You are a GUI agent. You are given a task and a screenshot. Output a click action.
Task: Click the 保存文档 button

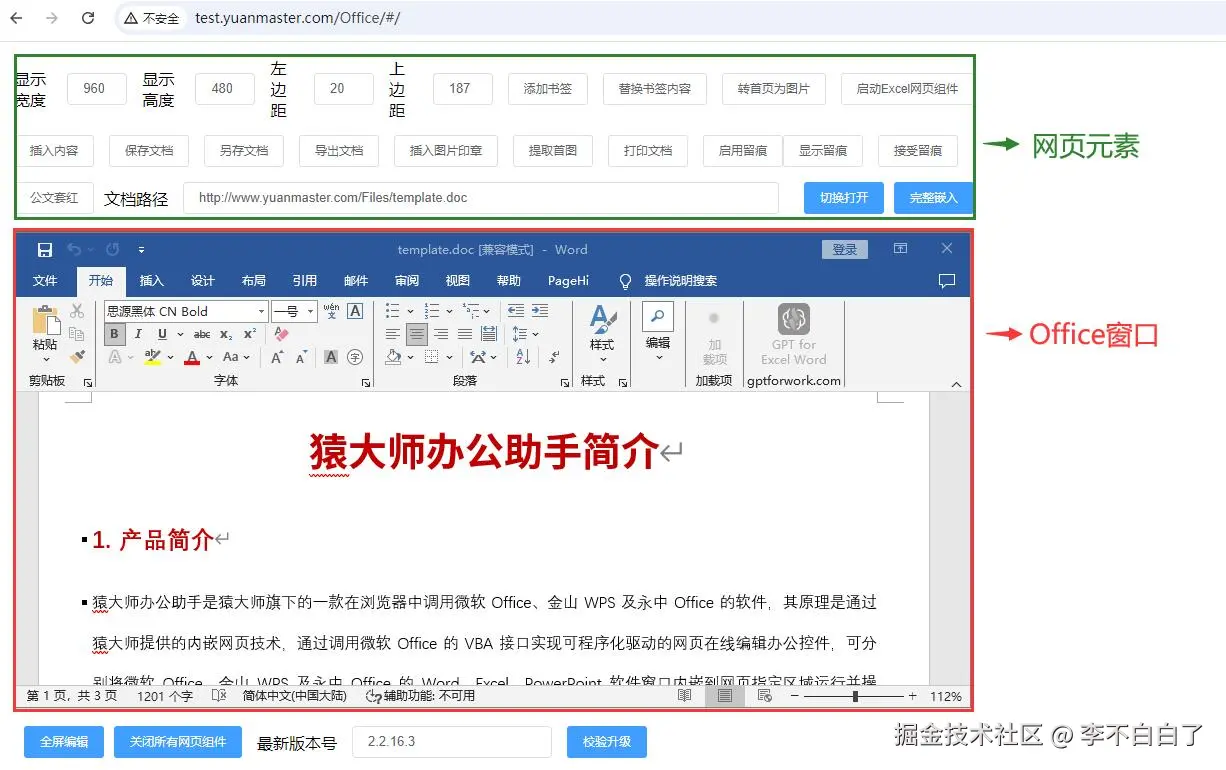(x=148, y=151)
